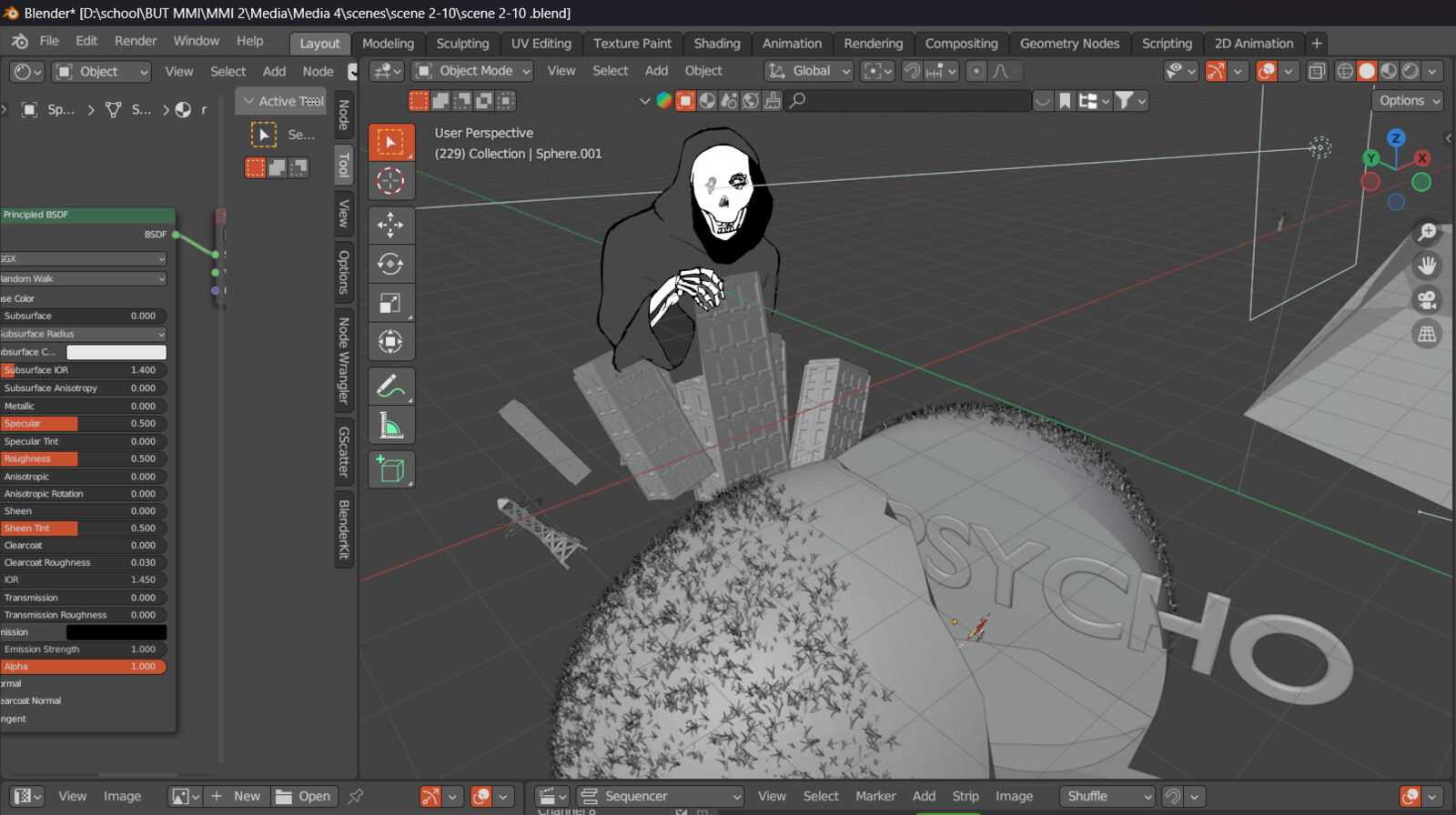Toggle proportional editing
Image resolution: width=1456 pixels, height=815 pixels.
click(976, 71)
